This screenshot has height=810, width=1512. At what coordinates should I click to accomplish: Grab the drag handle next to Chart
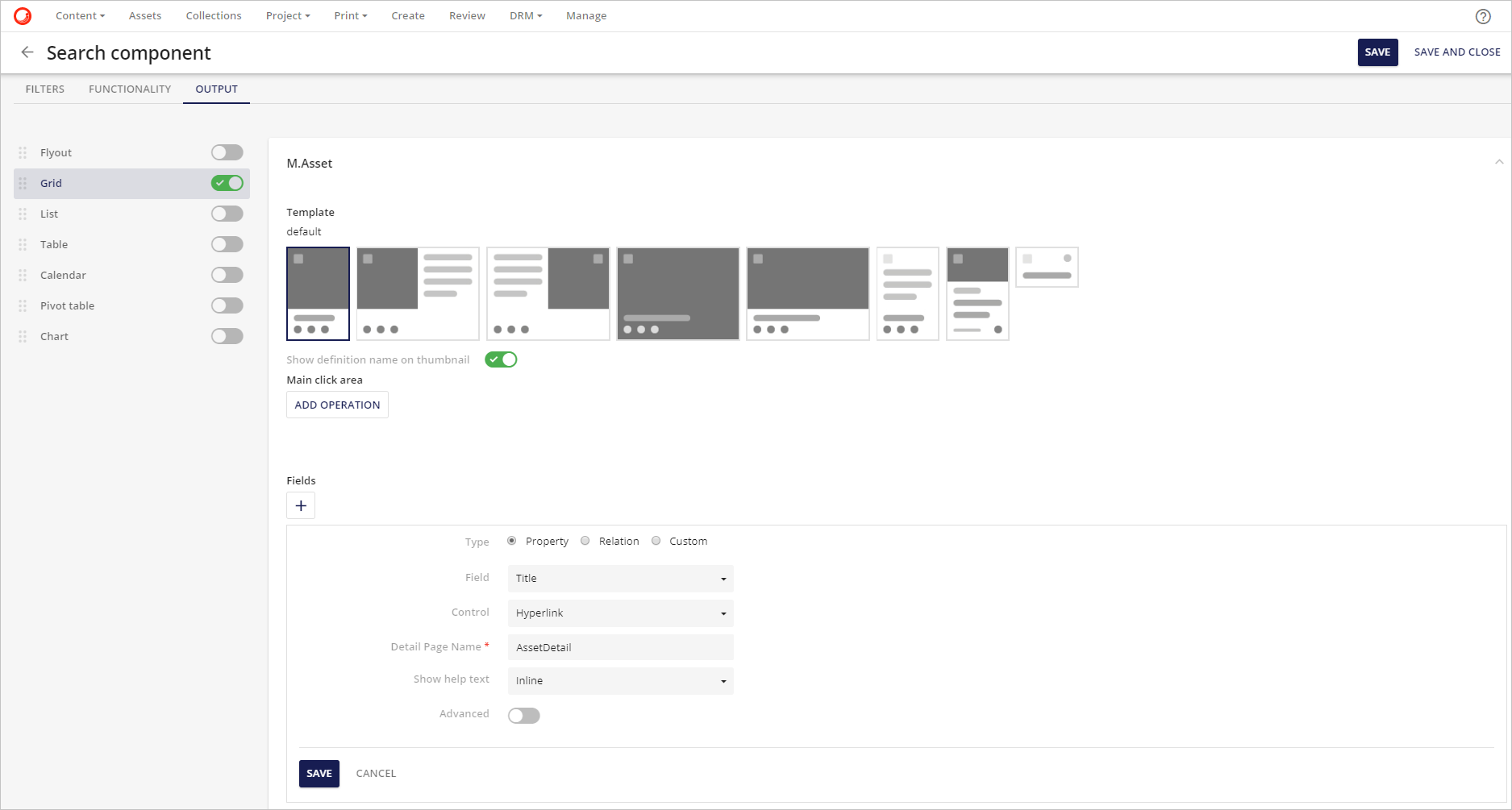(x=23, y=336)
